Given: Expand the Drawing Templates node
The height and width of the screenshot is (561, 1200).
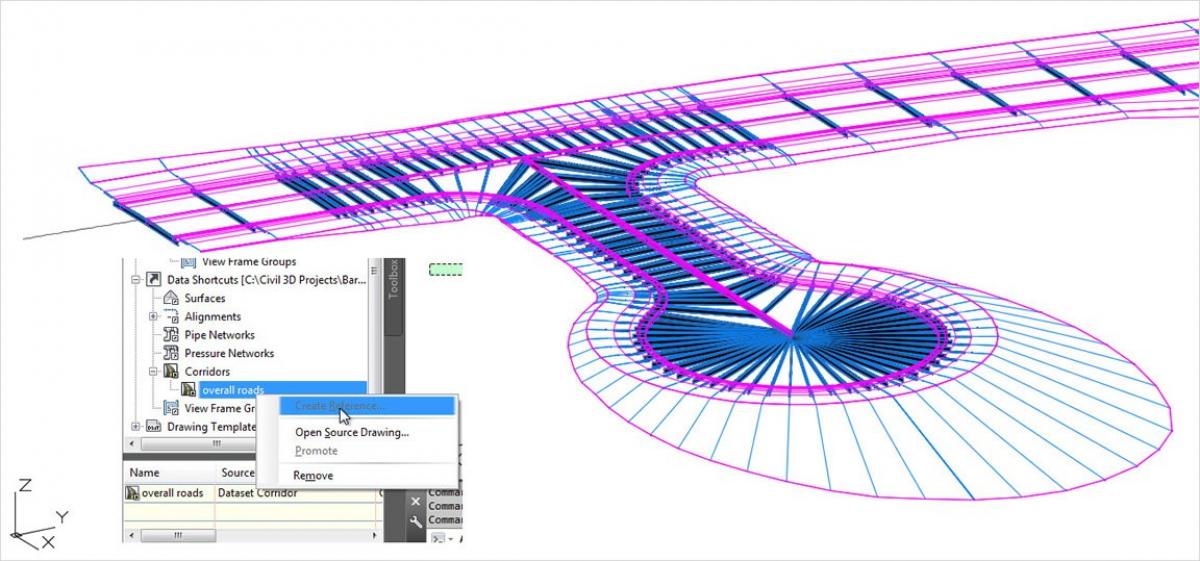Looking at the screenshot, I should tap(136, 427).
